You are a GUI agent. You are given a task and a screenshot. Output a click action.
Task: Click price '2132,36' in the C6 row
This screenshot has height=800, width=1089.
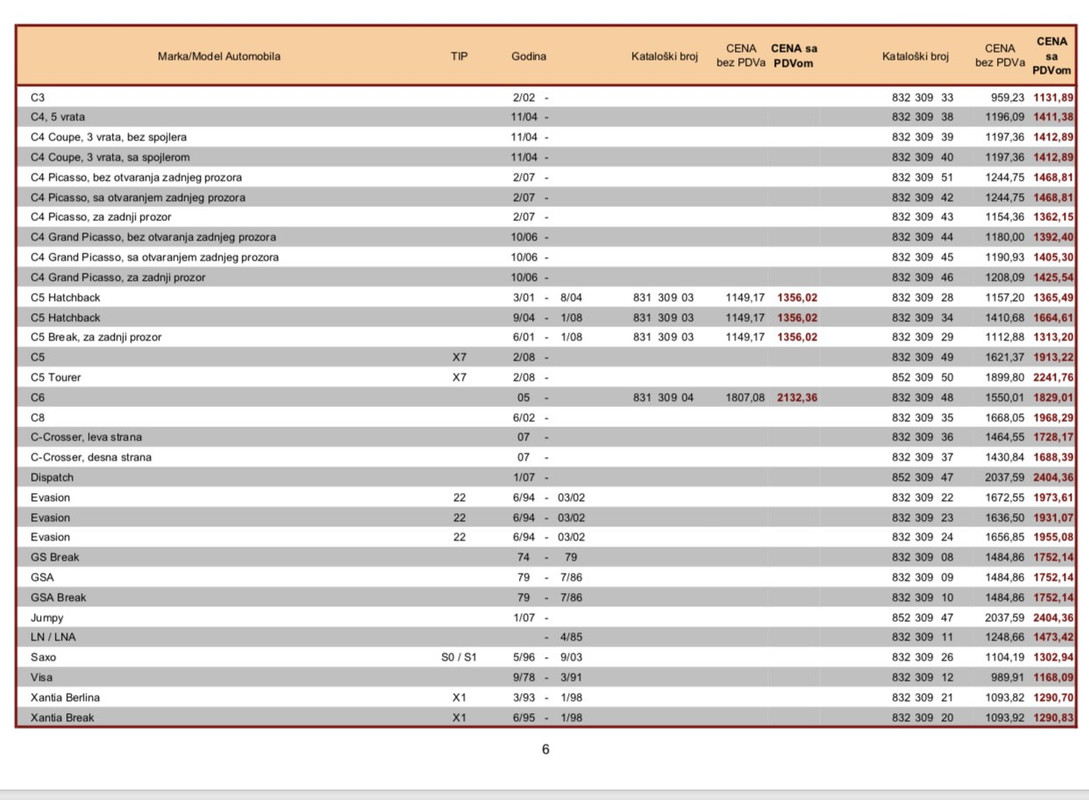click(x=797, y=397)
